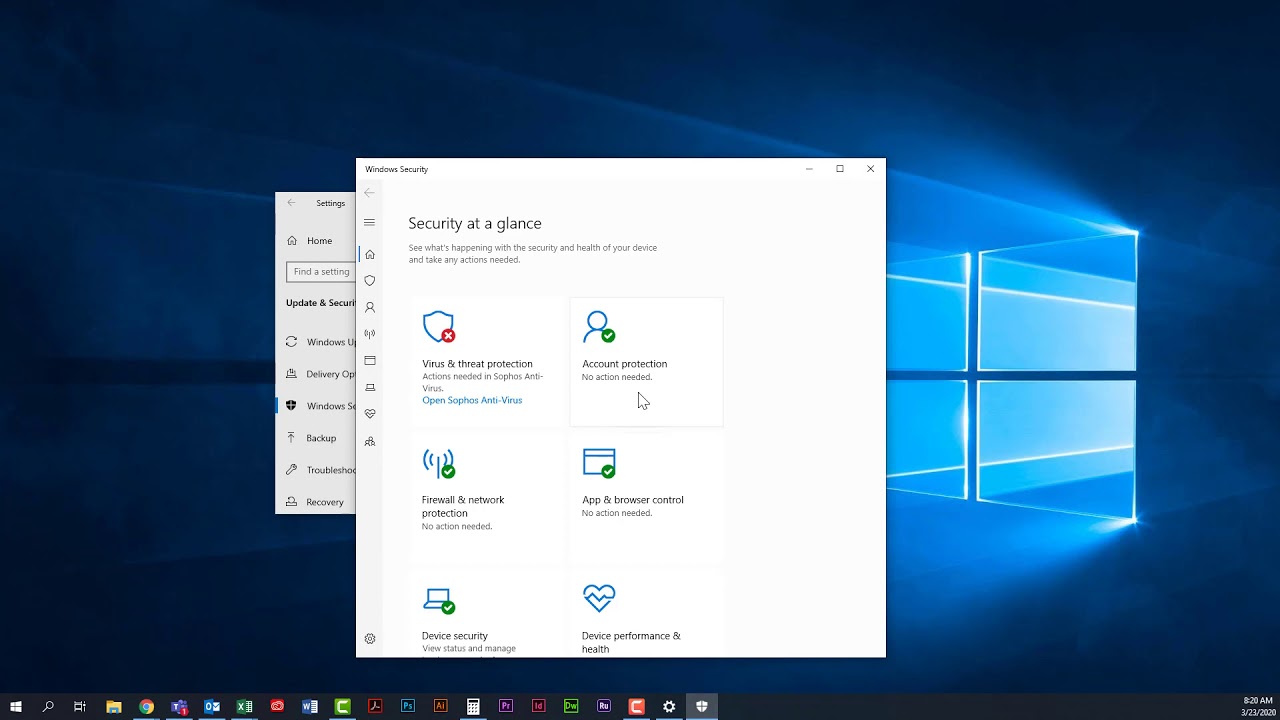The width and height of the screenshot is (1280, 720).
Task: Select Recovery in Settings sidebar
Action: [x=315, y=502]
